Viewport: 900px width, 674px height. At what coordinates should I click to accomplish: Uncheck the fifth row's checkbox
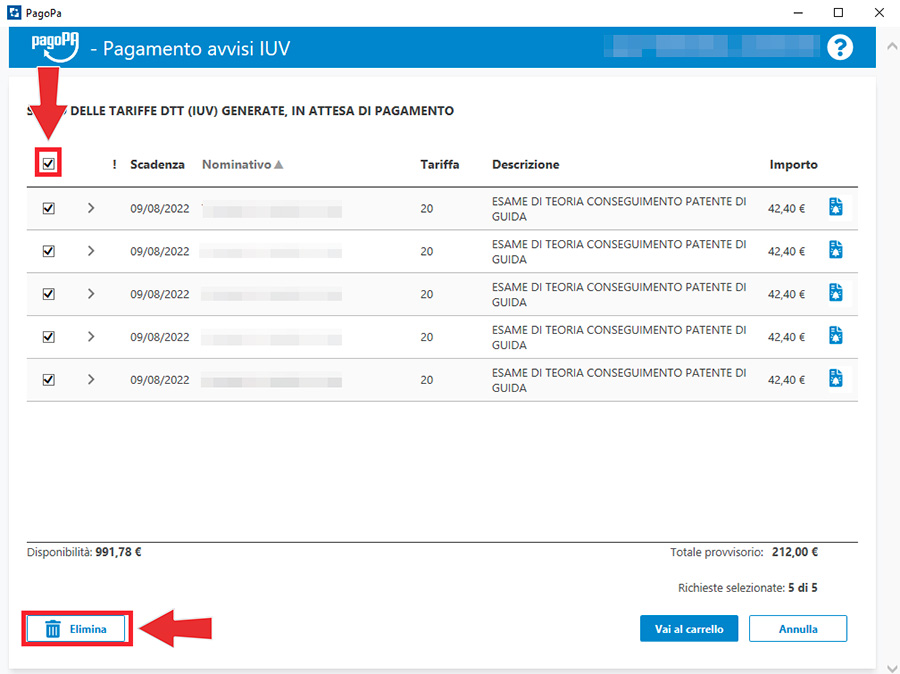pos(48,380)
